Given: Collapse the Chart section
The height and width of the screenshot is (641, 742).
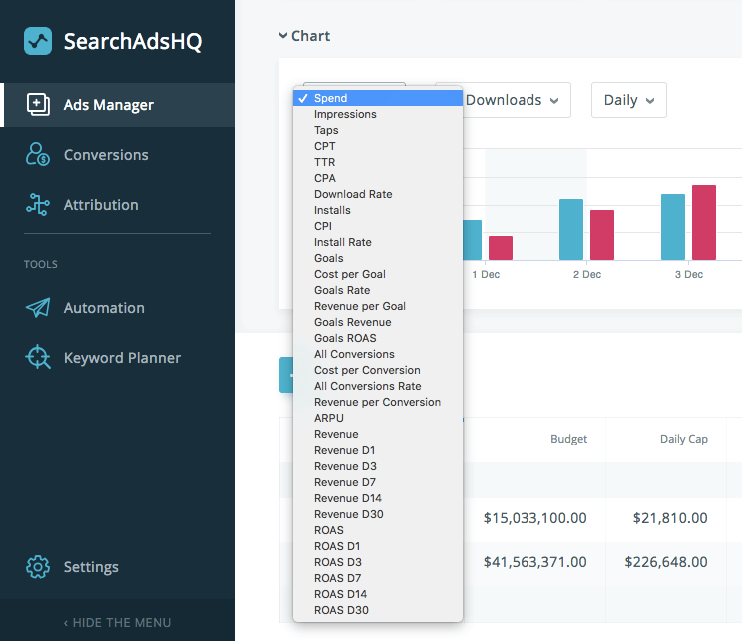Looking at the screenshot, I should pos(304,36).
